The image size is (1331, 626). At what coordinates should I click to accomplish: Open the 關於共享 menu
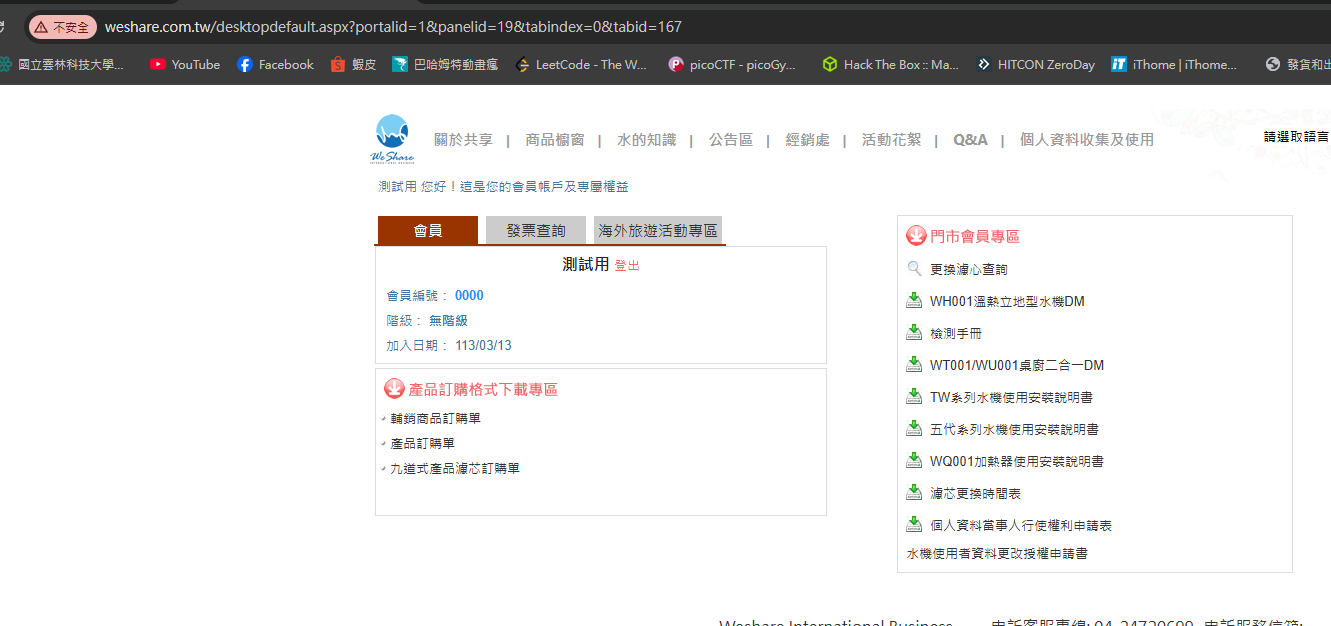[463, 140]
